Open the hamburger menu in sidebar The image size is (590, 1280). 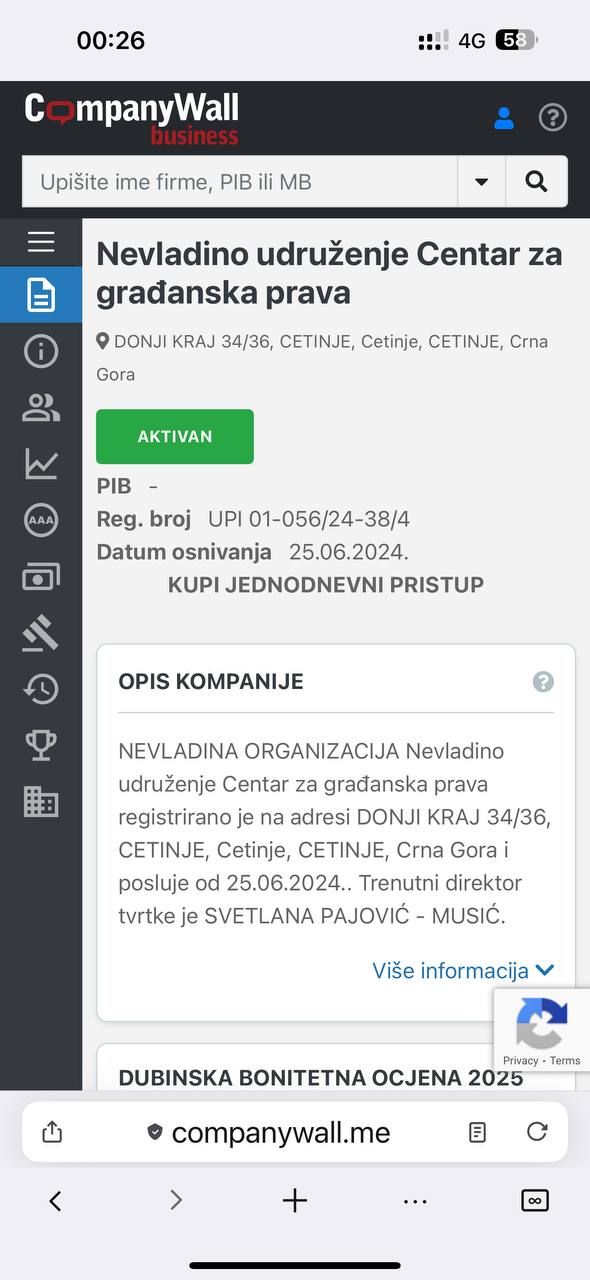pos(41,241)
